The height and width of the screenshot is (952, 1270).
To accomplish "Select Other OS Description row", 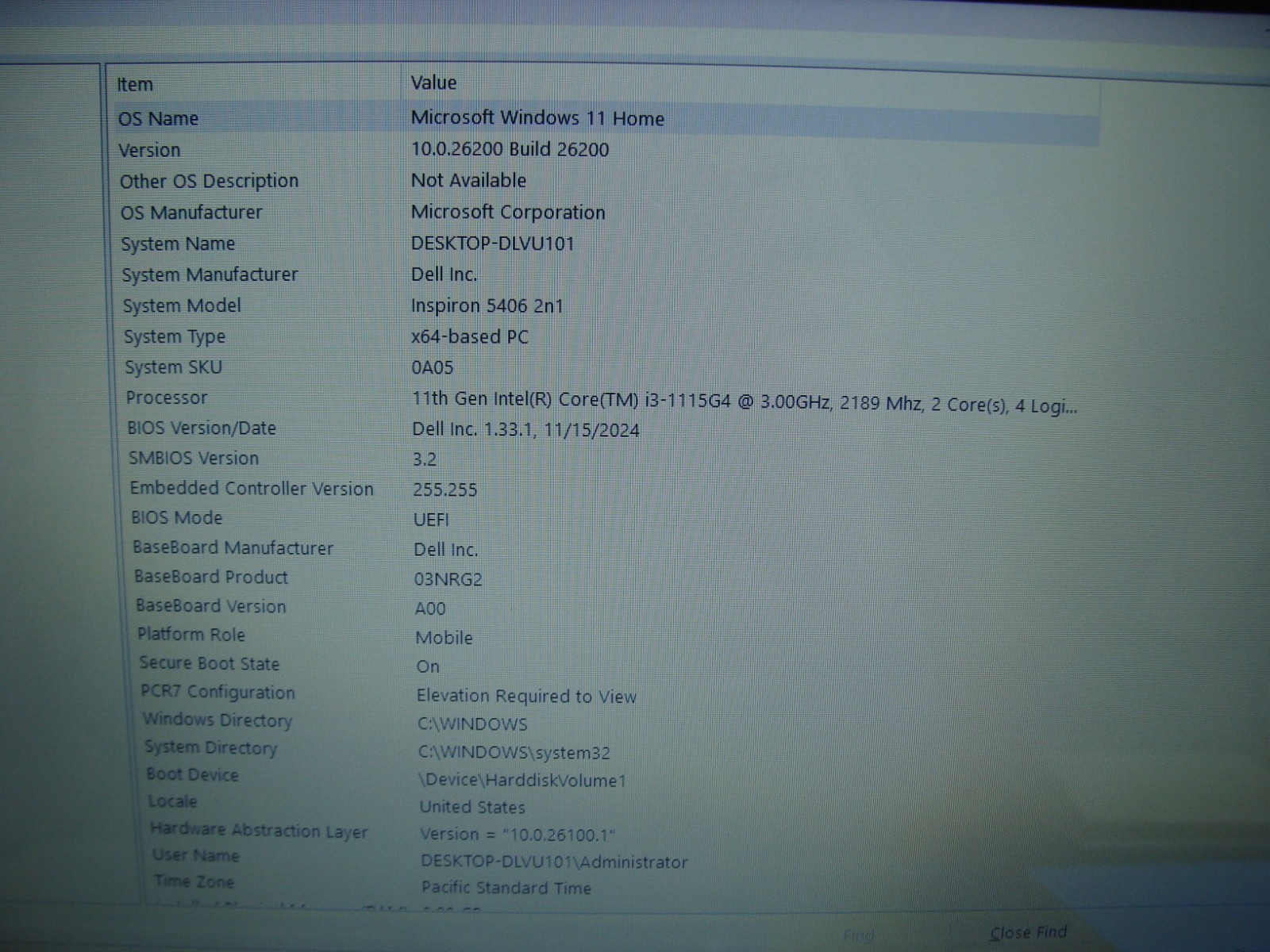I will [x=210, y=181].
